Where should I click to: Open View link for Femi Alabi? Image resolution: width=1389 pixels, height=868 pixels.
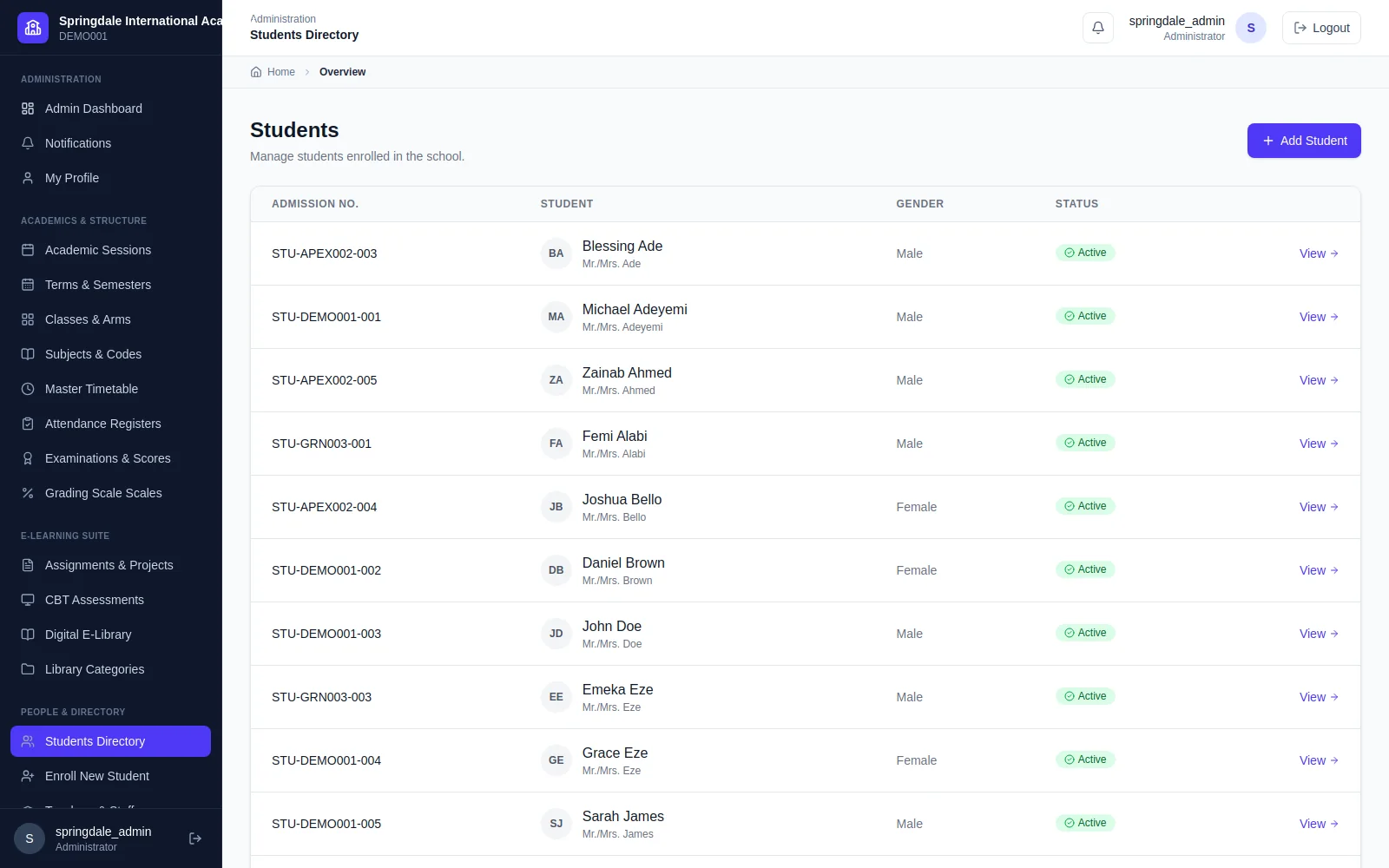1319,444
